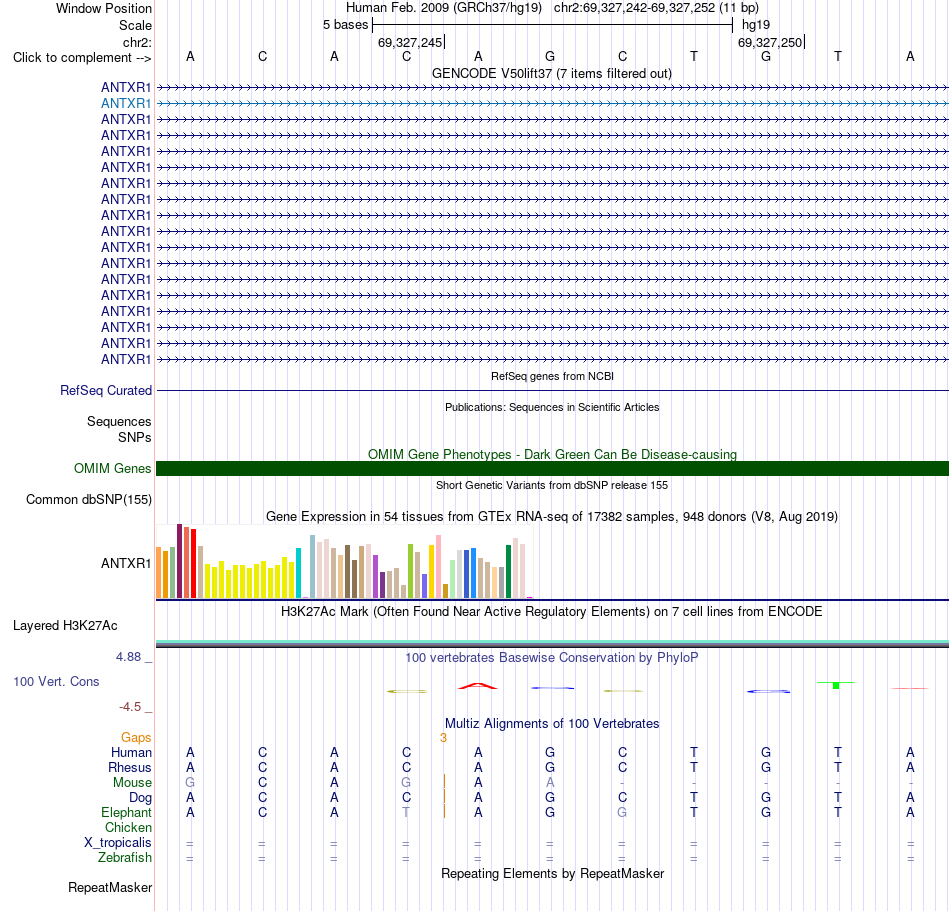Click the red arch PhyloP conservation glyph
950x911 pixels.
[478, 686]
